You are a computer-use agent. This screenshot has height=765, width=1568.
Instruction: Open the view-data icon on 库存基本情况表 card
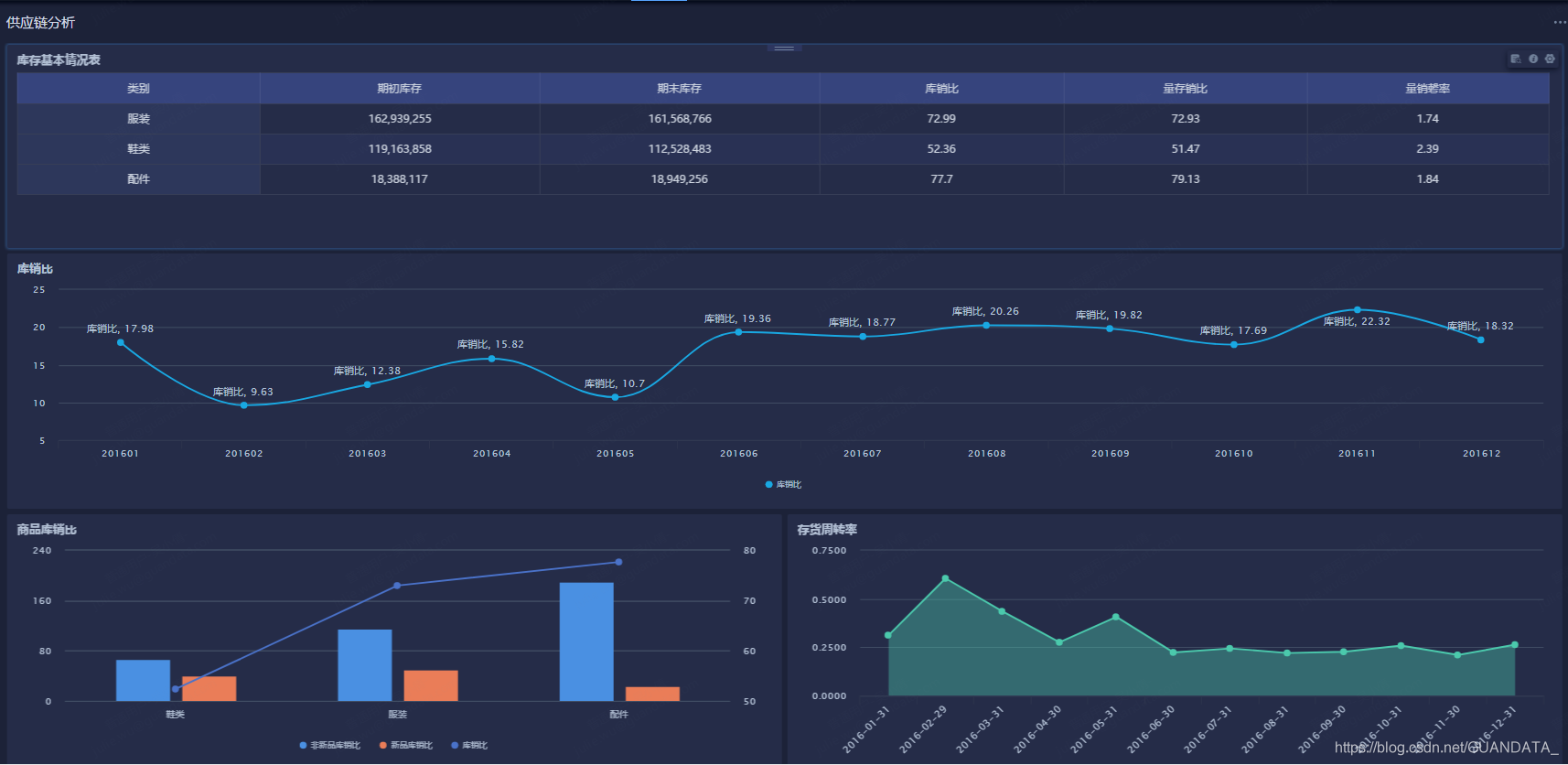click(1516, 59)
